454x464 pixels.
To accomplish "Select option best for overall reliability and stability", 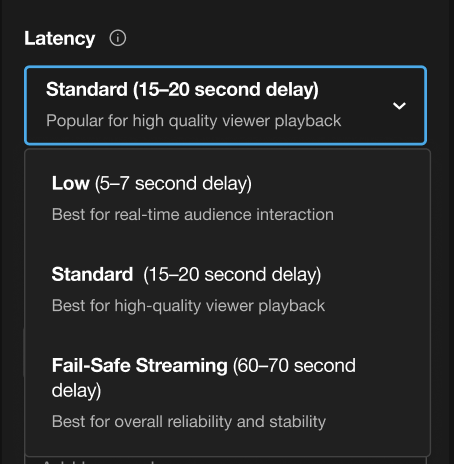I will point(189,422).
